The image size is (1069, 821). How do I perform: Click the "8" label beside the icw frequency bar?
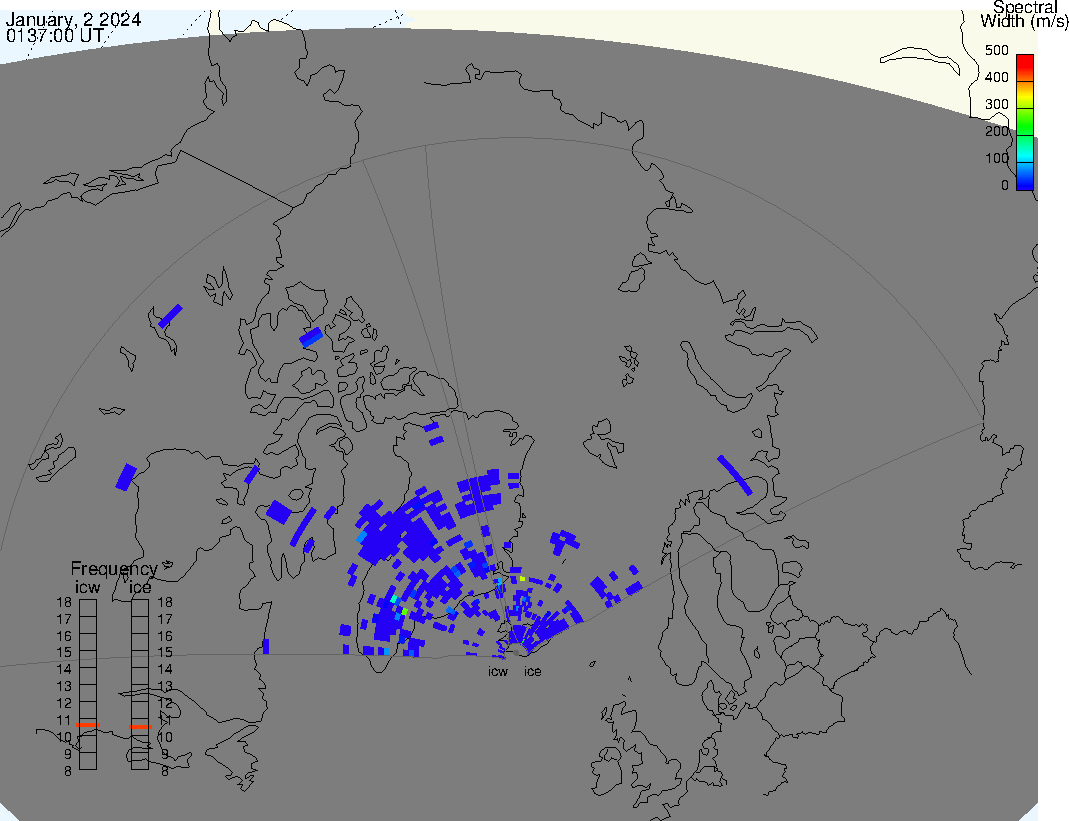(67, 771)
